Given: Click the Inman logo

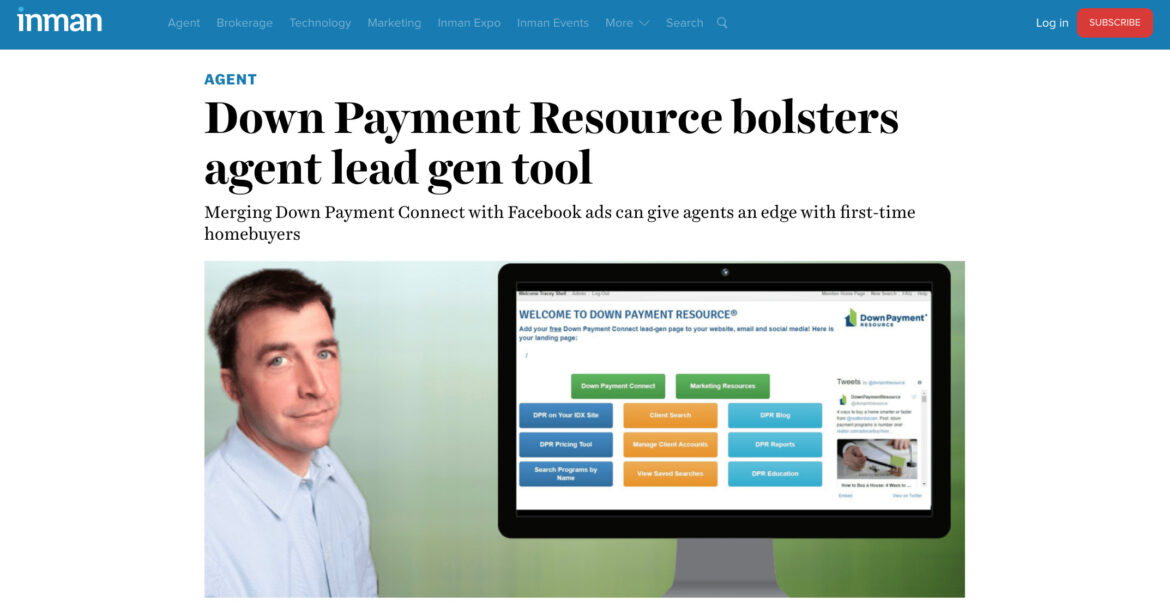Looking at the screenshot, I should (60, 20).
